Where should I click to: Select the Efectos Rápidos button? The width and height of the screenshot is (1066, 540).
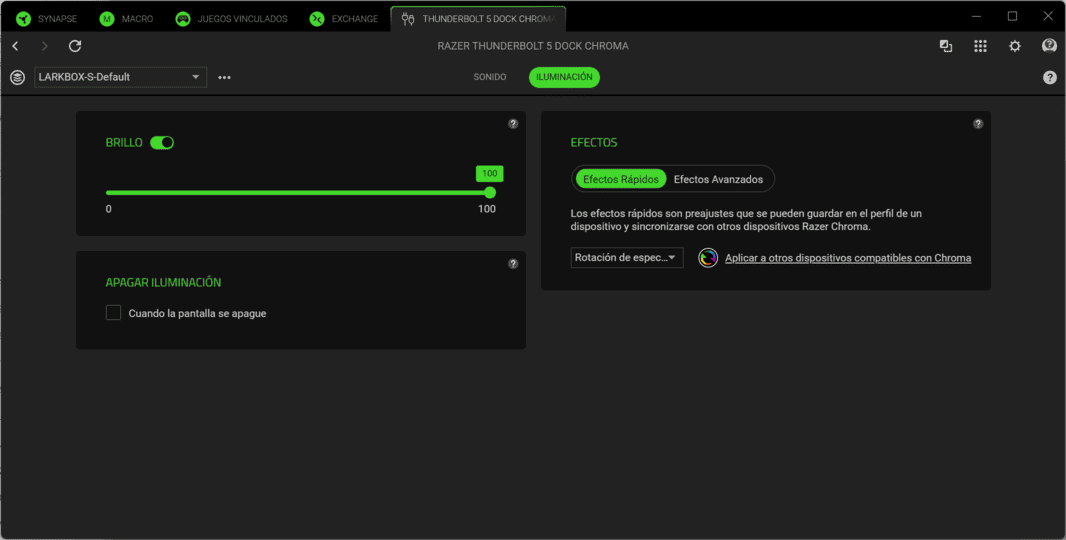(x=621, y=179)
